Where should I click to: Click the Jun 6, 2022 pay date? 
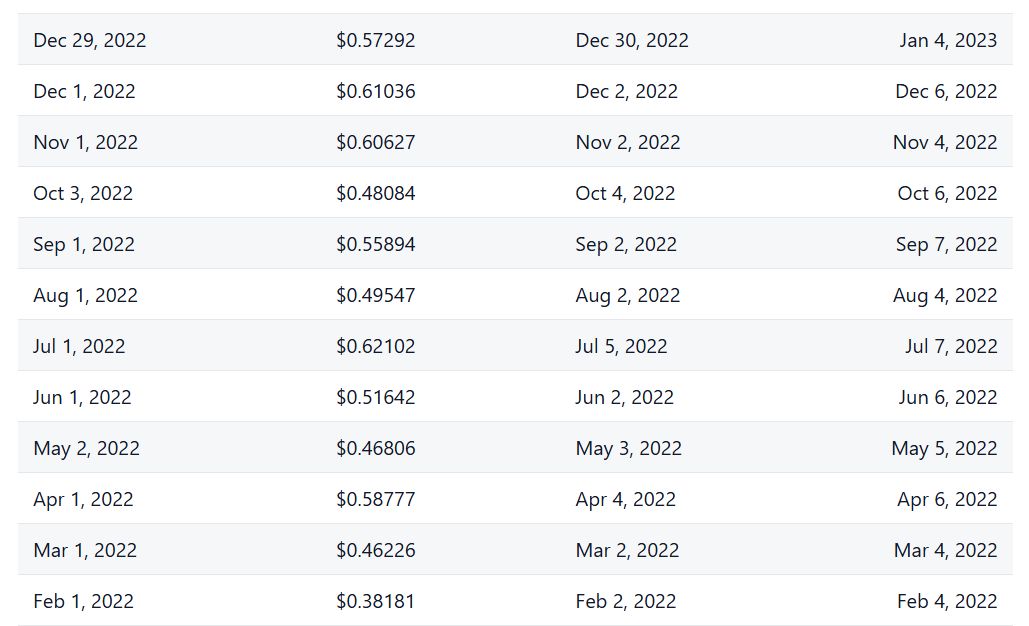947,397
